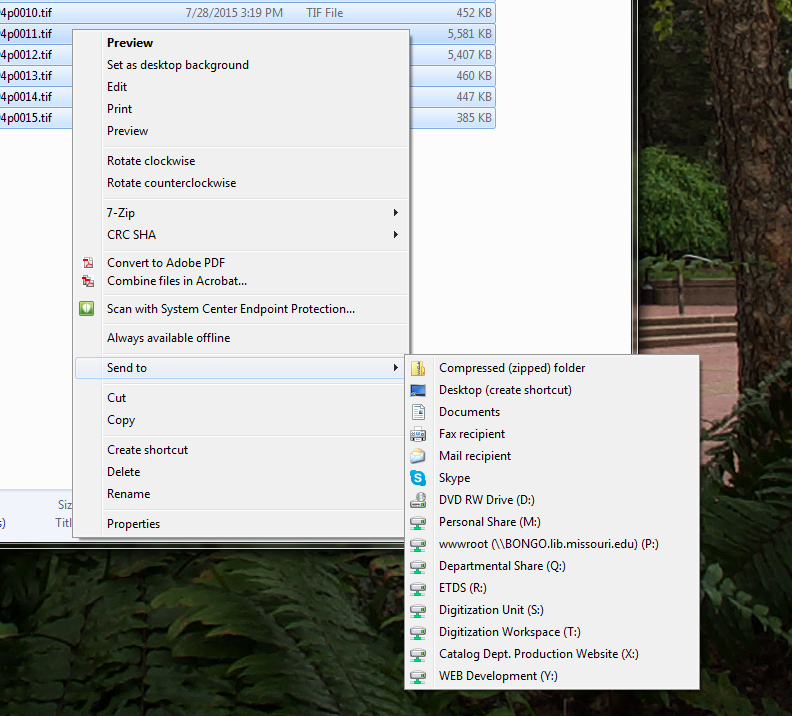This screenshot has height=716, width=792.
Task: Click the Combine files in Acrobat icon
Action: (88, 281)
